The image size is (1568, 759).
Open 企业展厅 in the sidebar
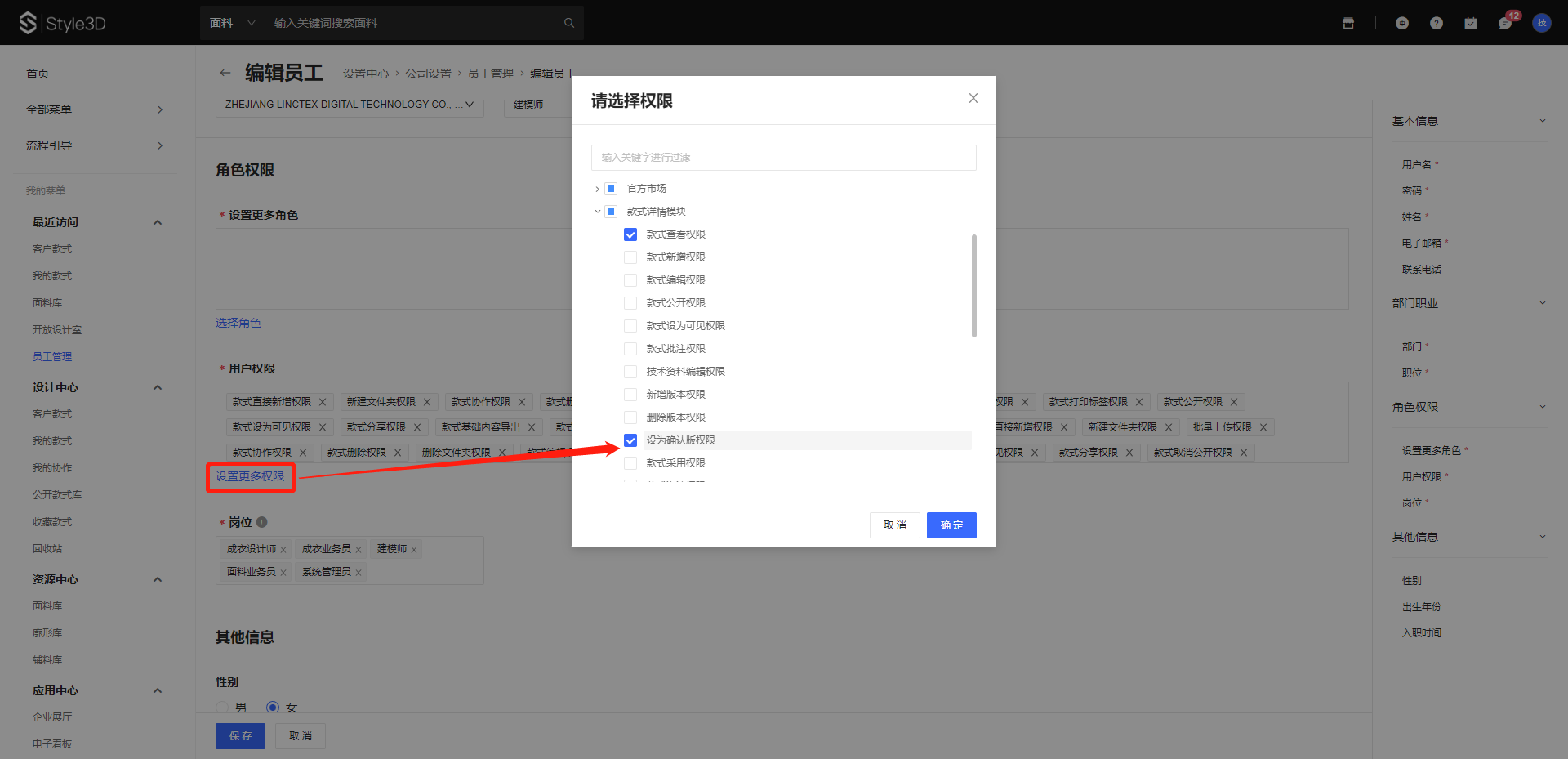(52, 717)
